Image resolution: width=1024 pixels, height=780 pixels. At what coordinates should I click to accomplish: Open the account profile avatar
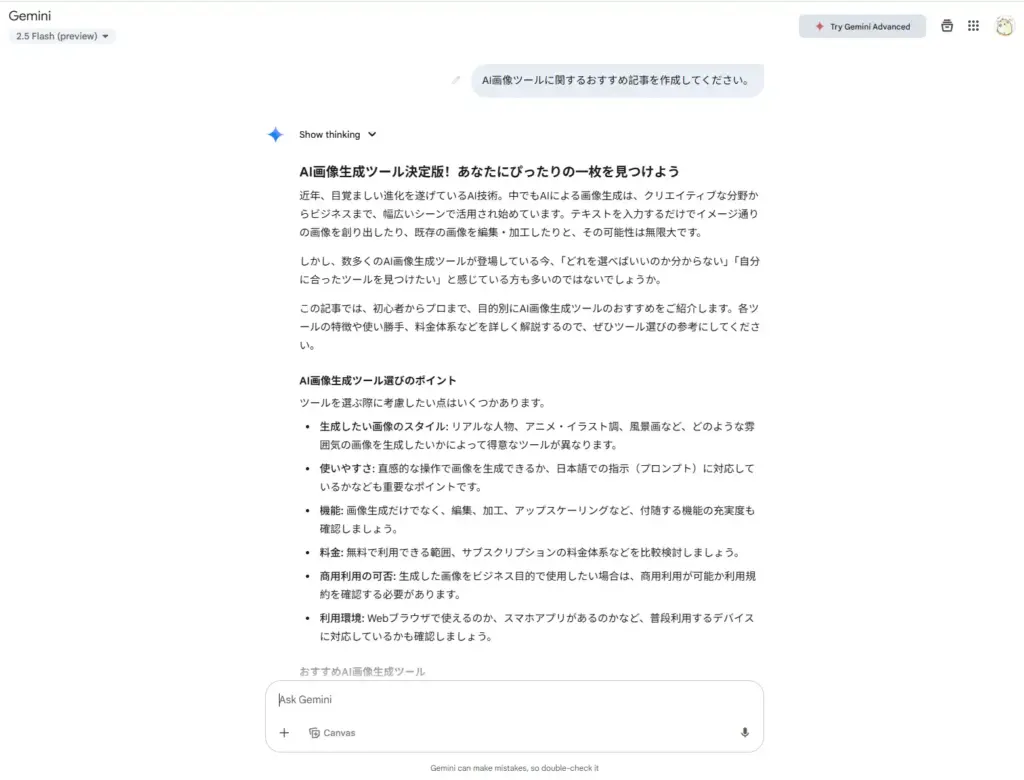click(1004, 26)
